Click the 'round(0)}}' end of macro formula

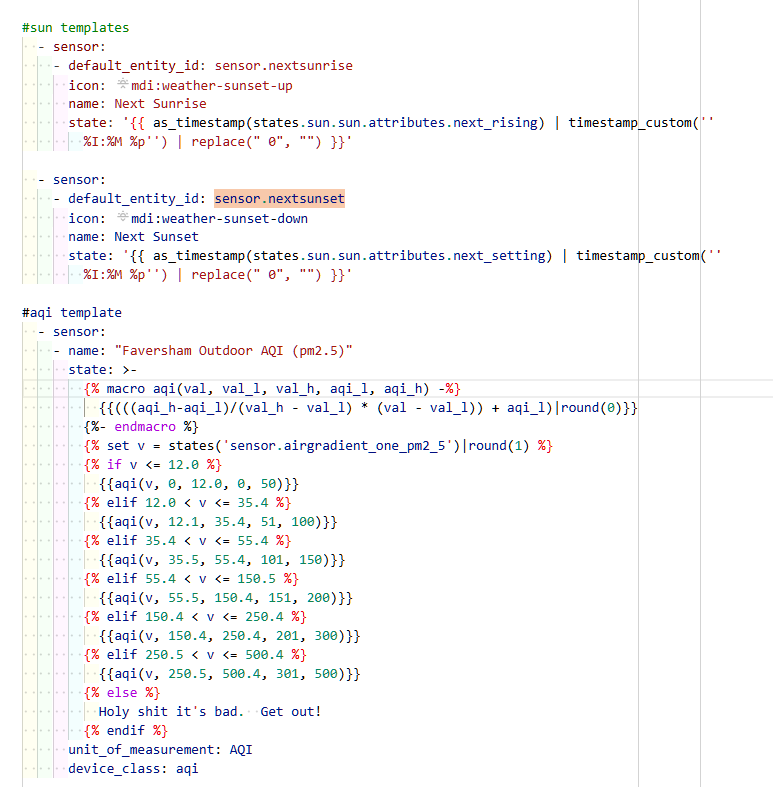click(x=599, y=408)
